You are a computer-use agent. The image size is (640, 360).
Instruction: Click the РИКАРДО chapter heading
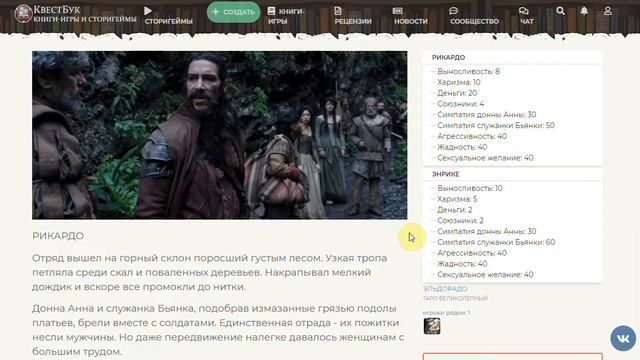coord(58,236)
